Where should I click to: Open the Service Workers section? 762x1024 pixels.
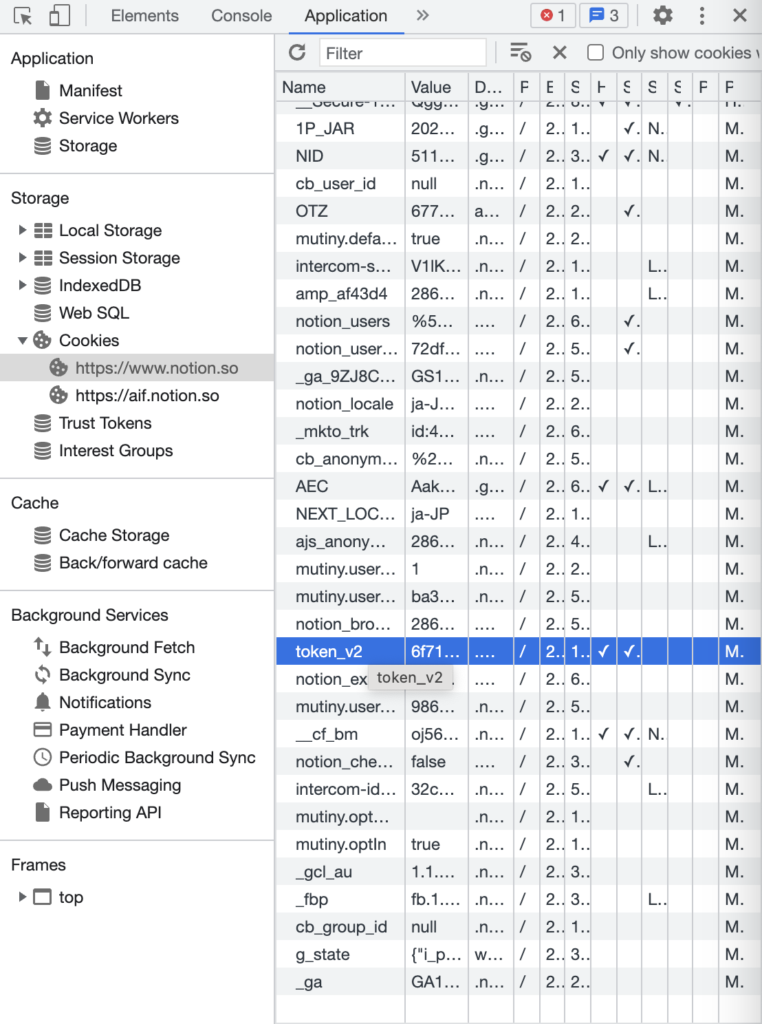pyautogui.click(x=118, y=118)
